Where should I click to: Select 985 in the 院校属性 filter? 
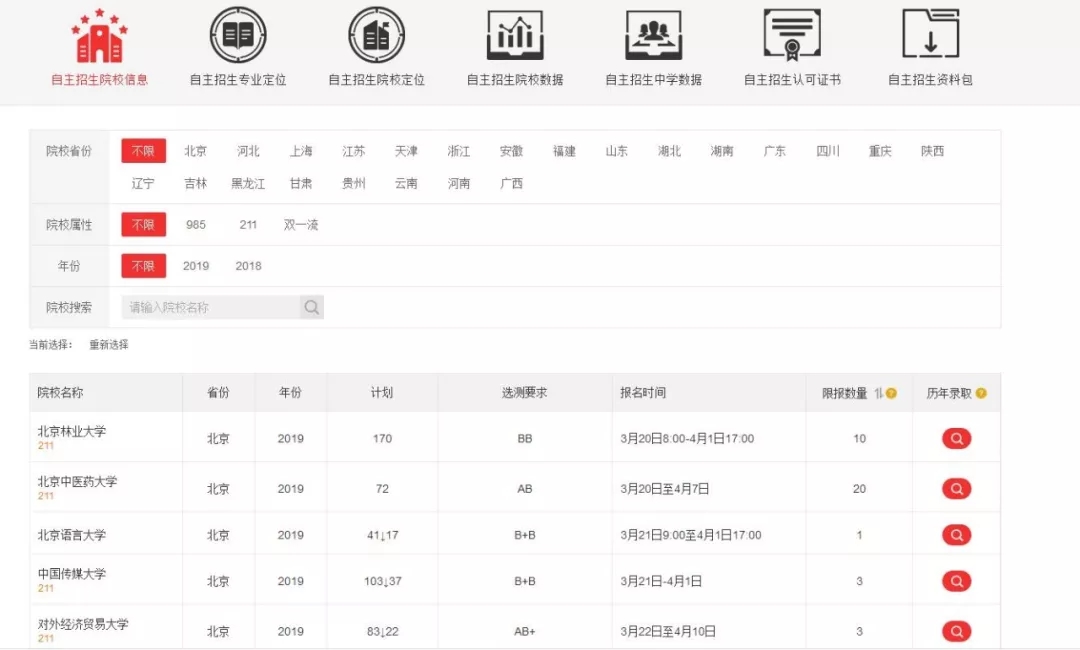pyautogui.click(x=196, y=225)
